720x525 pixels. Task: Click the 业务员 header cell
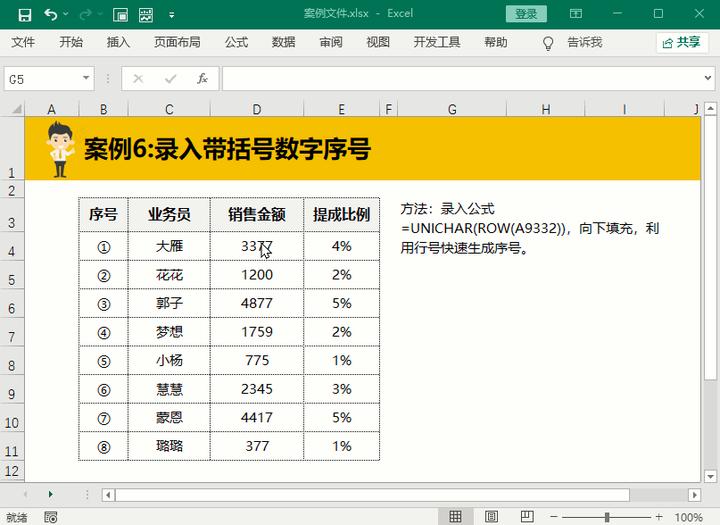[x=169, y=215]
